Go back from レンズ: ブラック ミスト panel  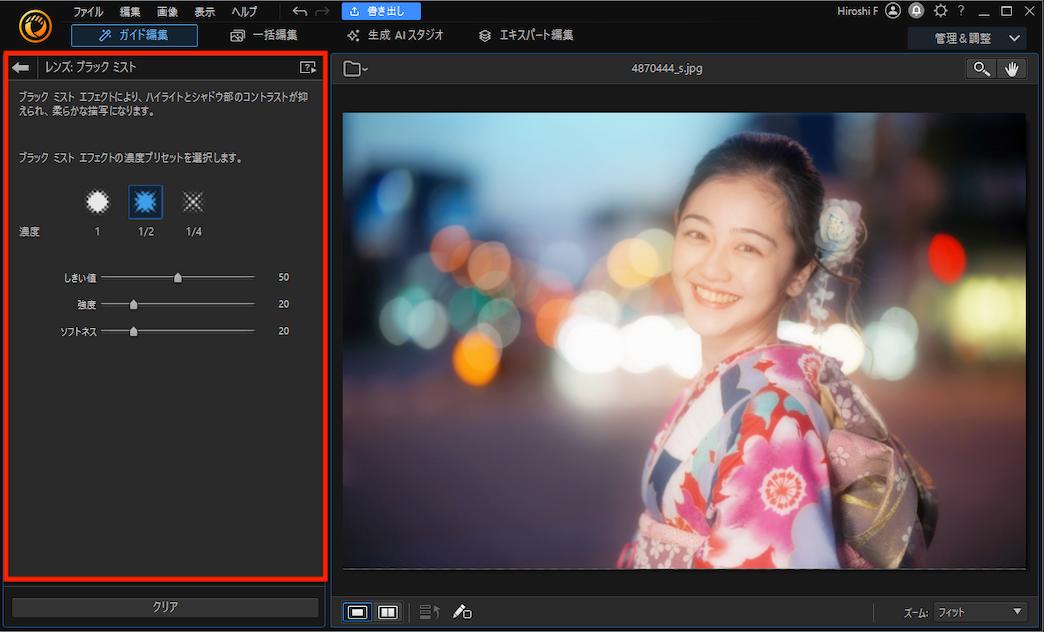pos(21,67)
